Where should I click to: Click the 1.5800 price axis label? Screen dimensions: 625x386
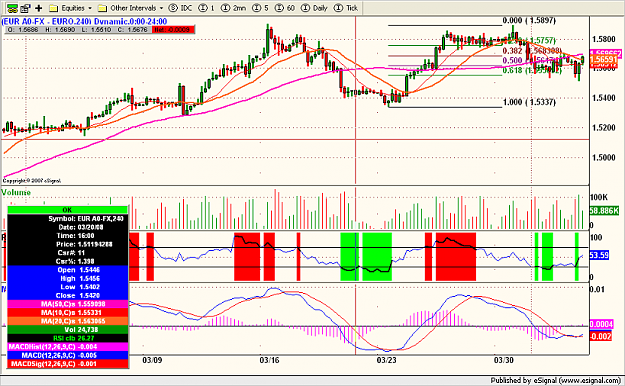[603, 39]
